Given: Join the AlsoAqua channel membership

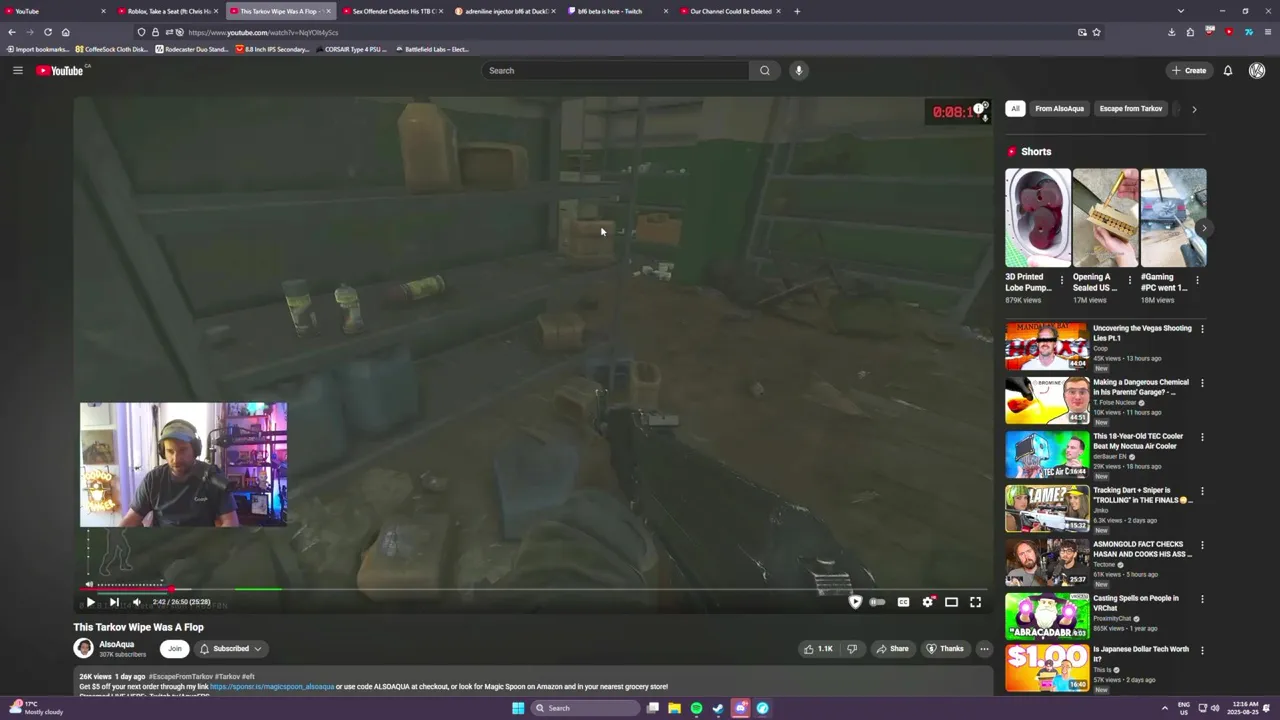Looking at the screenshot, I should (x=175, y=648).
